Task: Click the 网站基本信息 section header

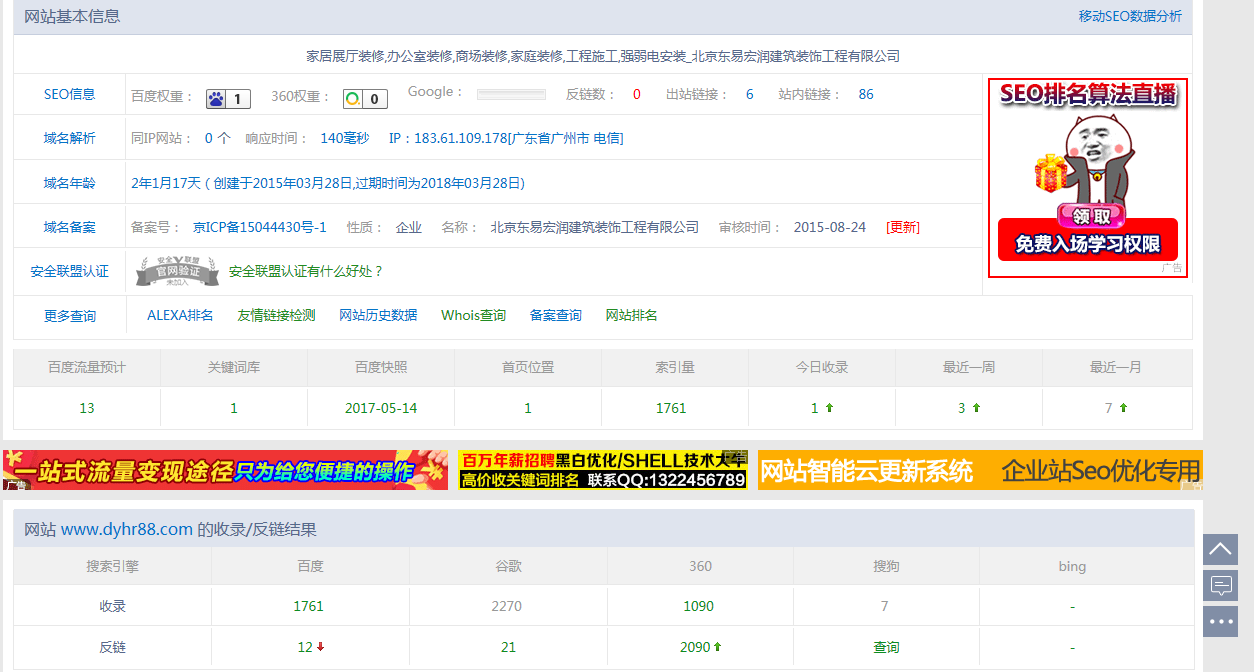Action: [x=72, y=16]
